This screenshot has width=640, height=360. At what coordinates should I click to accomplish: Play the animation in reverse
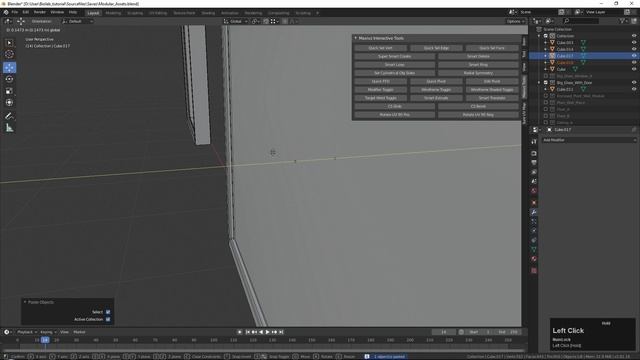pyautogui.click(x=261, y=332)
